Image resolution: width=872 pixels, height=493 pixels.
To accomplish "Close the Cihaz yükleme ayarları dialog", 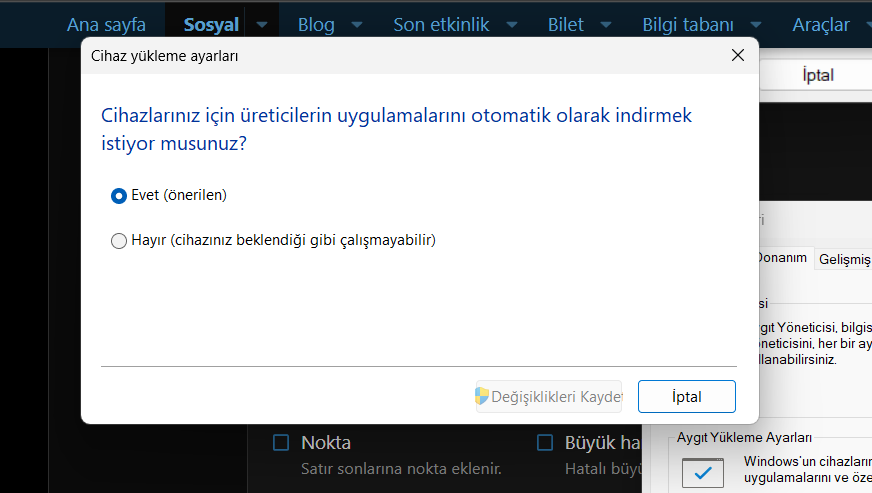I will pos(738,55).
